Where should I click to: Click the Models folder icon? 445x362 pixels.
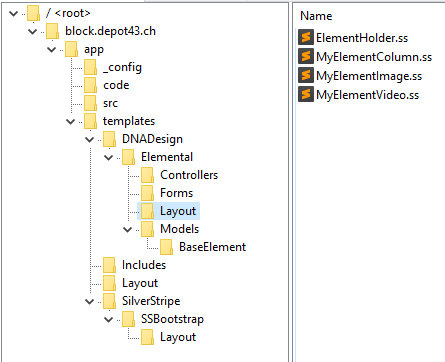(148, 229)
